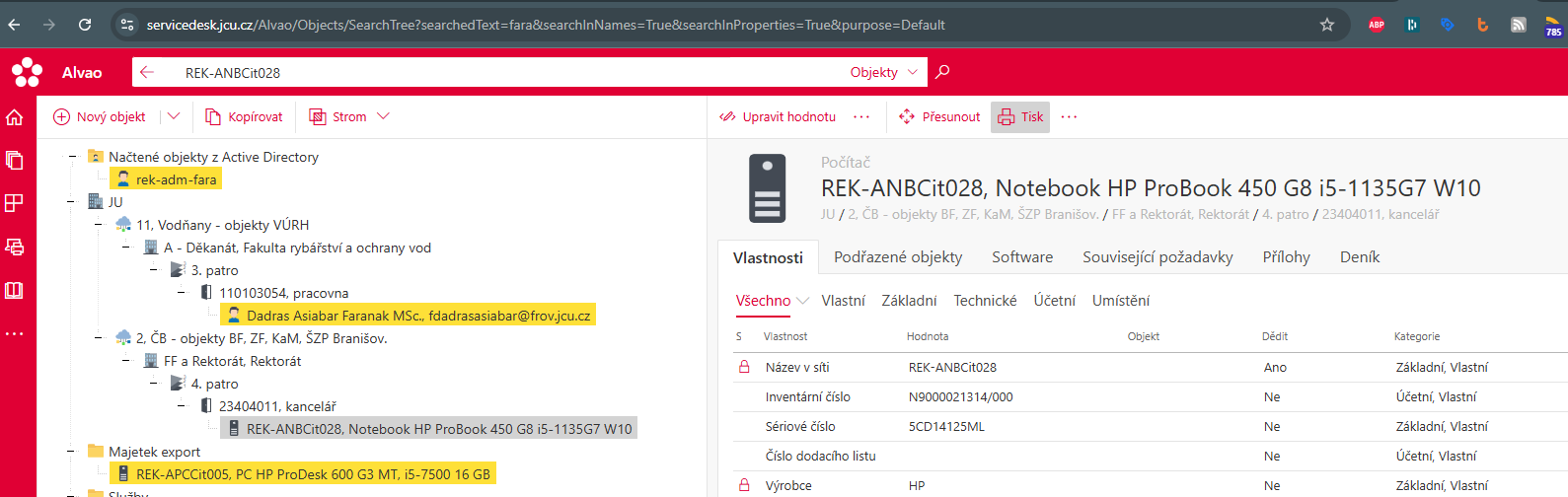1568x497 pixels.
Task: Open the Objekty search scope dropdown
Action: [883, 72]
